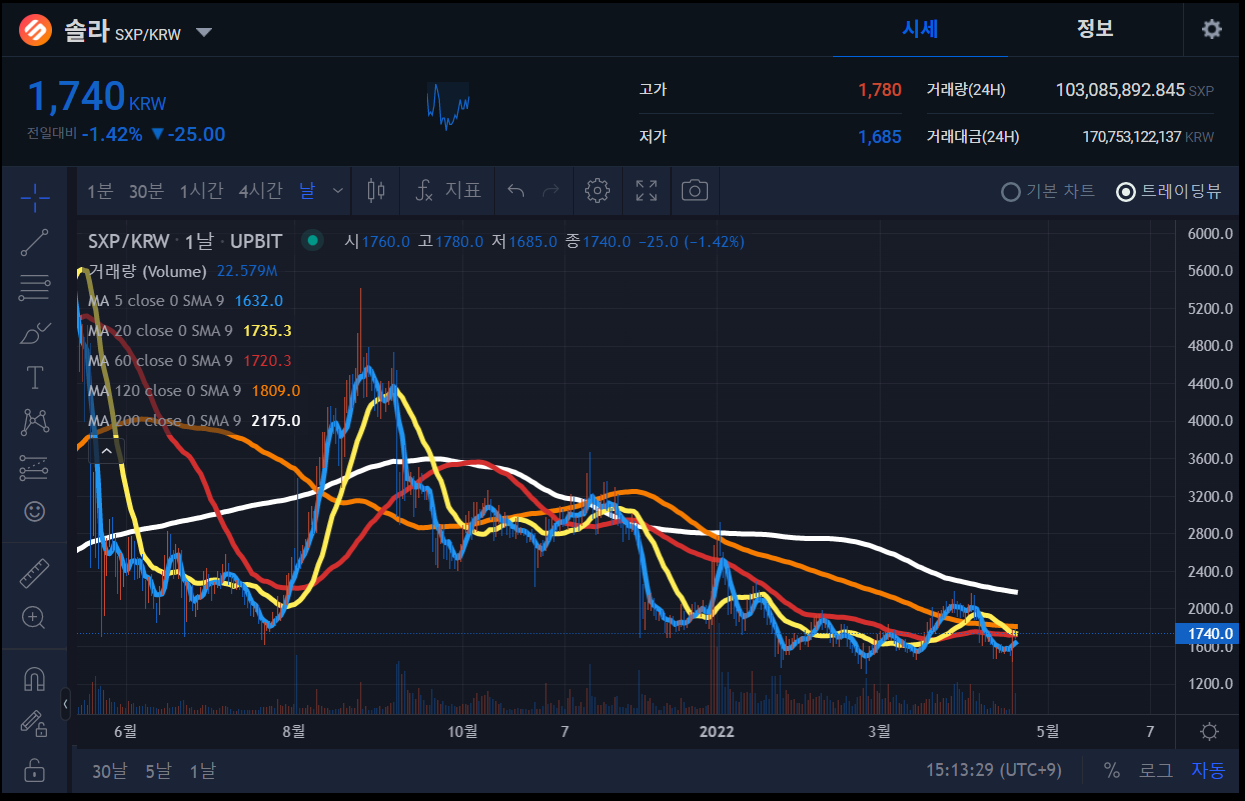Change candlestick chart type

coord(376,190)
